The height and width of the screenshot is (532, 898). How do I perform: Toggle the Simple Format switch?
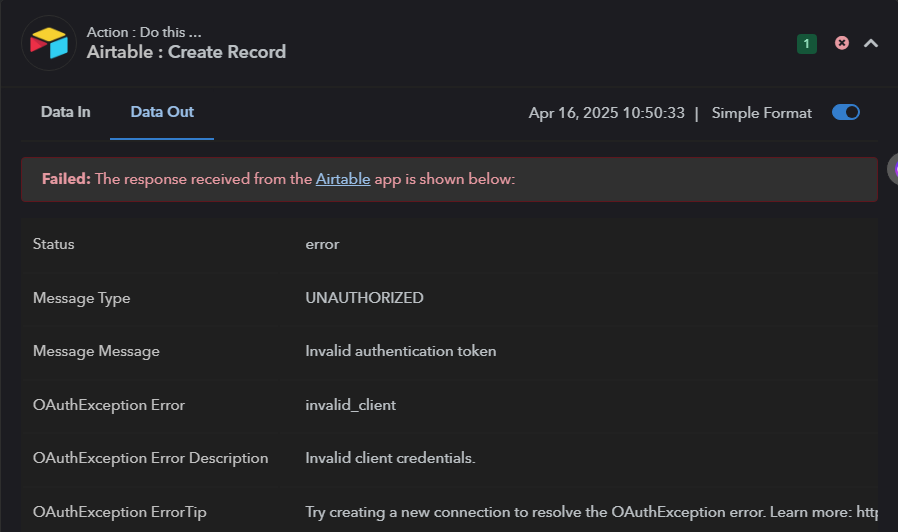click(845, 112)
